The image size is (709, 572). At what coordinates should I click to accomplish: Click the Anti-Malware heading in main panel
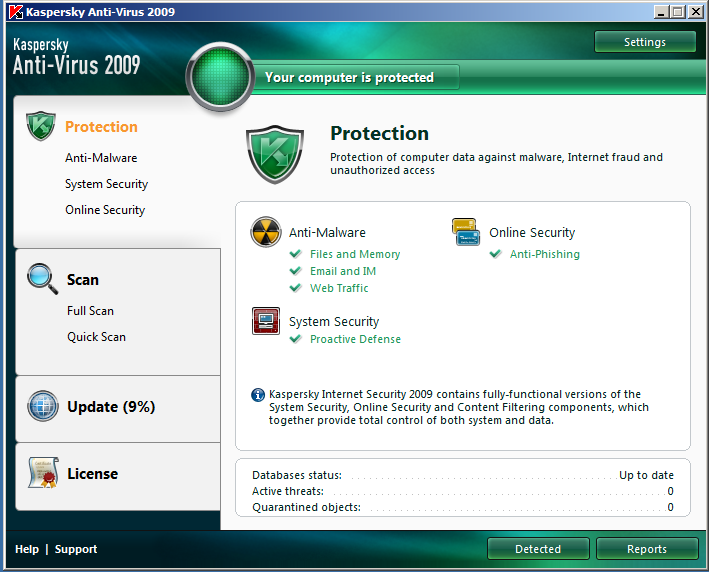(x=327, y=232)
